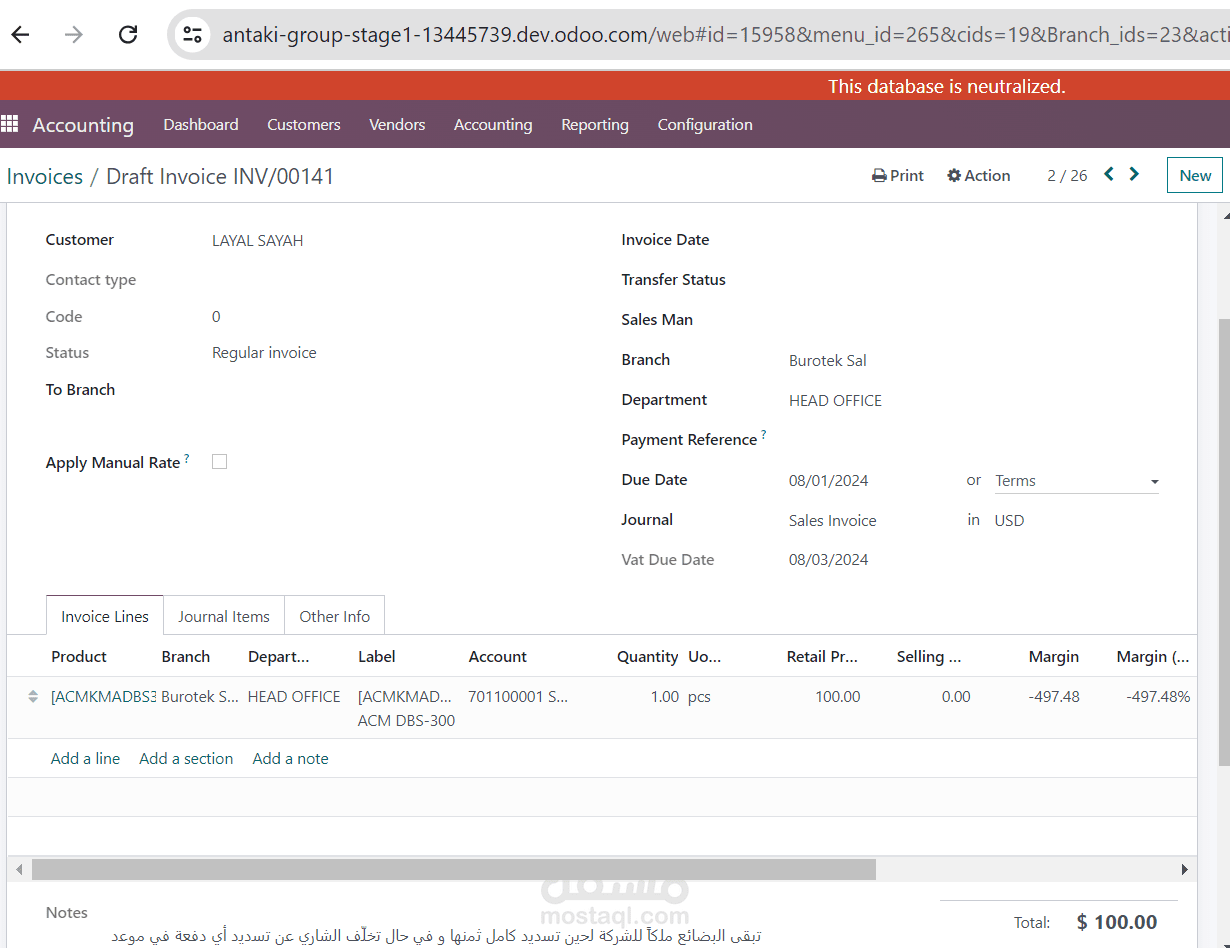Click the pcs unit of measure cell

pos(699,696)
